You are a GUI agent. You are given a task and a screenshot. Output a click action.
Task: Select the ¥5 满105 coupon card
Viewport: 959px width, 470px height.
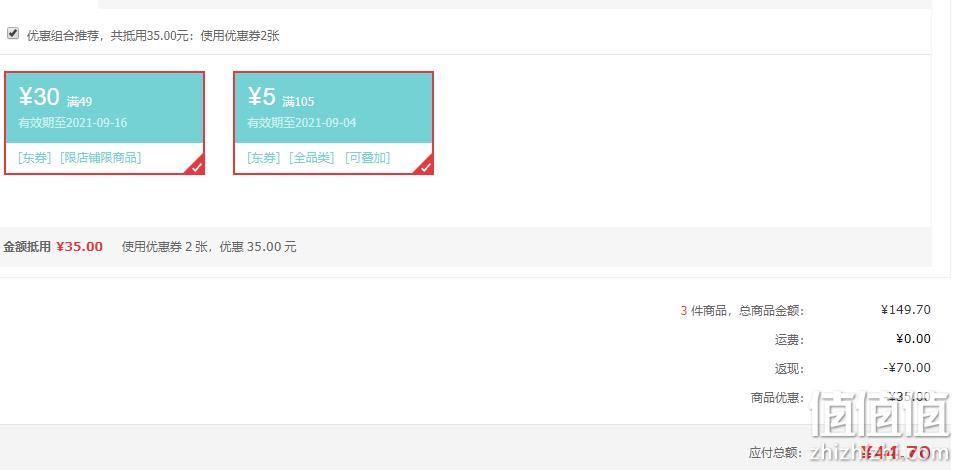(x=333, y=123)
